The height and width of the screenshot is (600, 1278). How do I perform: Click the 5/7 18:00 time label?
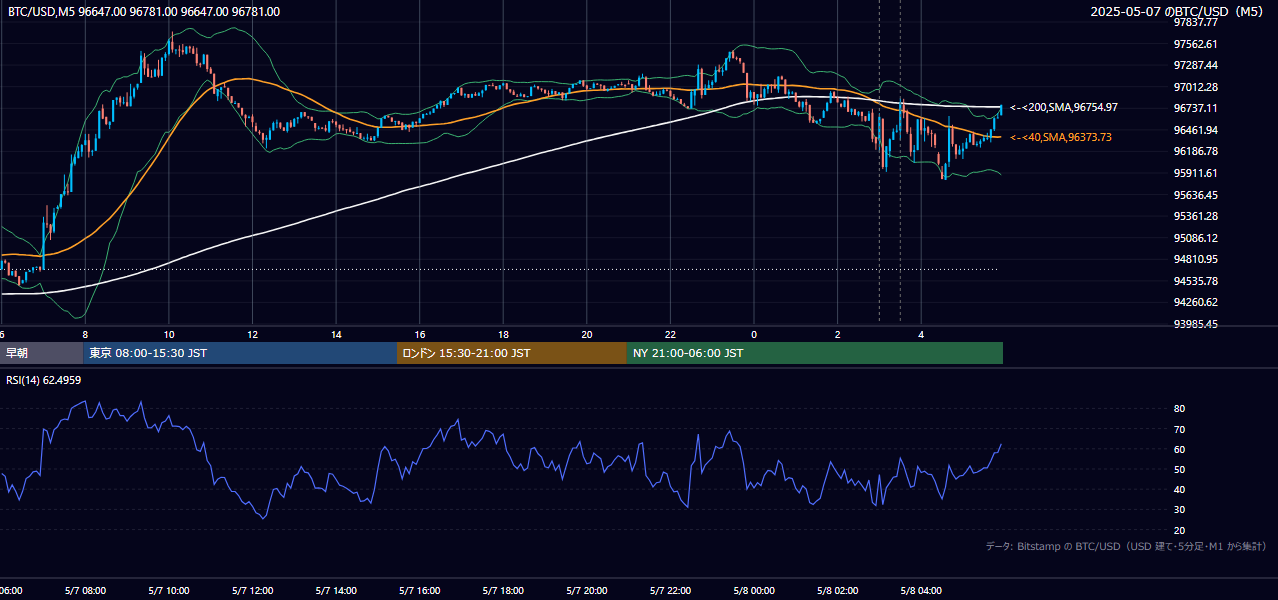pyautogui.click(x=503, y=591)
